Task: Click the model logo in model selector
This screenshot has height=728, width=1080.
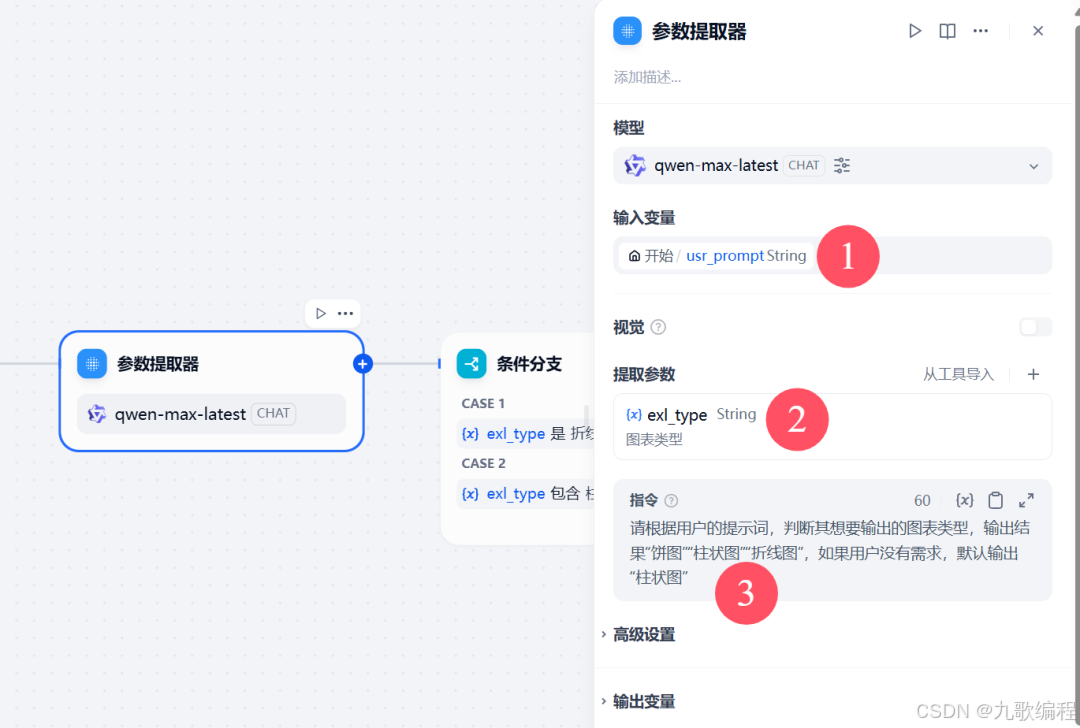Action: tap(634, 165)
